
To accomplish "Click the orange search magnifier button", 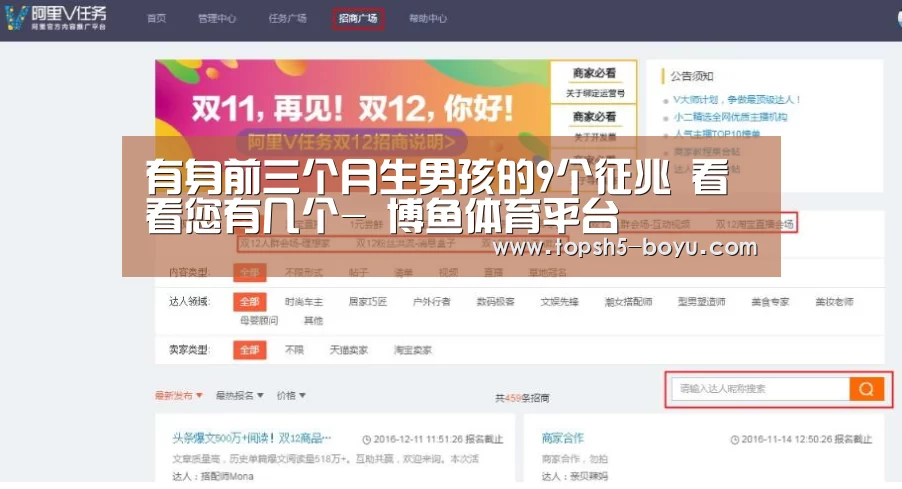I will pos(866,389).
